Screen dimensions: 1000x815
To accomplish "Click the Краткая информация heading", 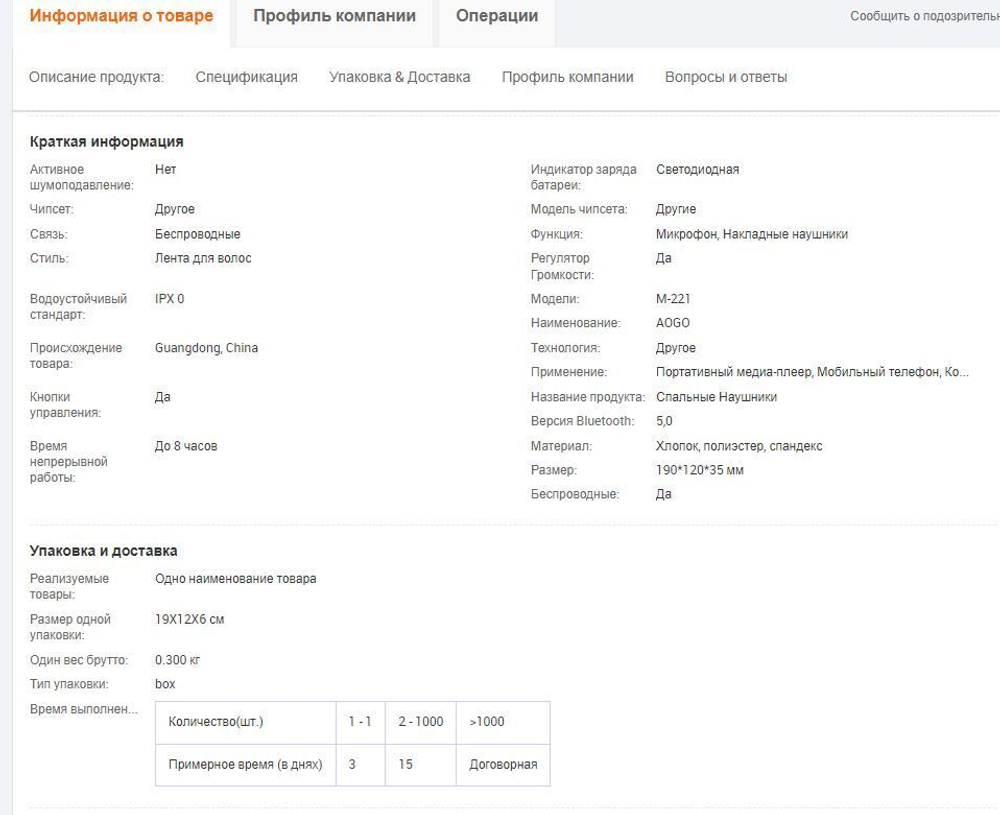I will pyautogui.click(x=106, y=142).
